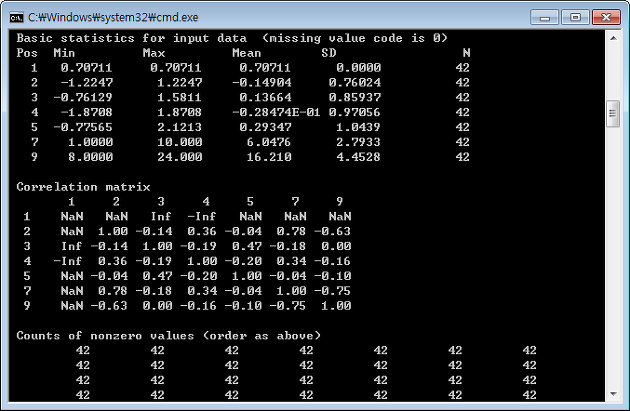The height and width of the screenshot is (411, 630).
Task: Click the 'Correlation matrix' heading
Action: tap(83, 187)
